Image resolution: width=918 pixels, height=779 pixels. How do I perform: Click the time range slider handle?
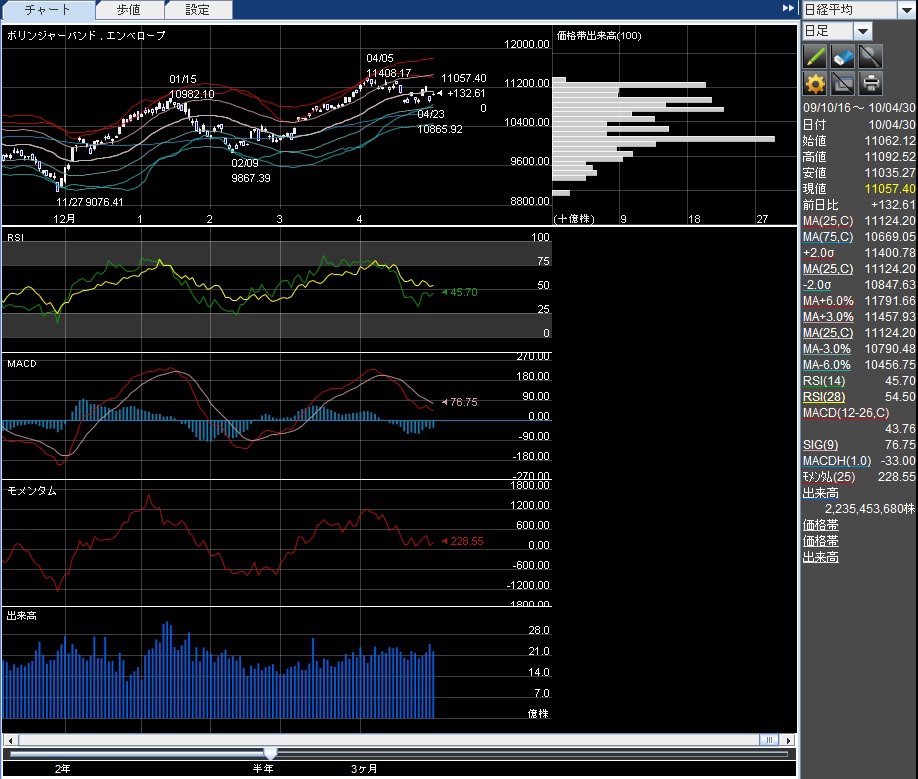[270, 753]
